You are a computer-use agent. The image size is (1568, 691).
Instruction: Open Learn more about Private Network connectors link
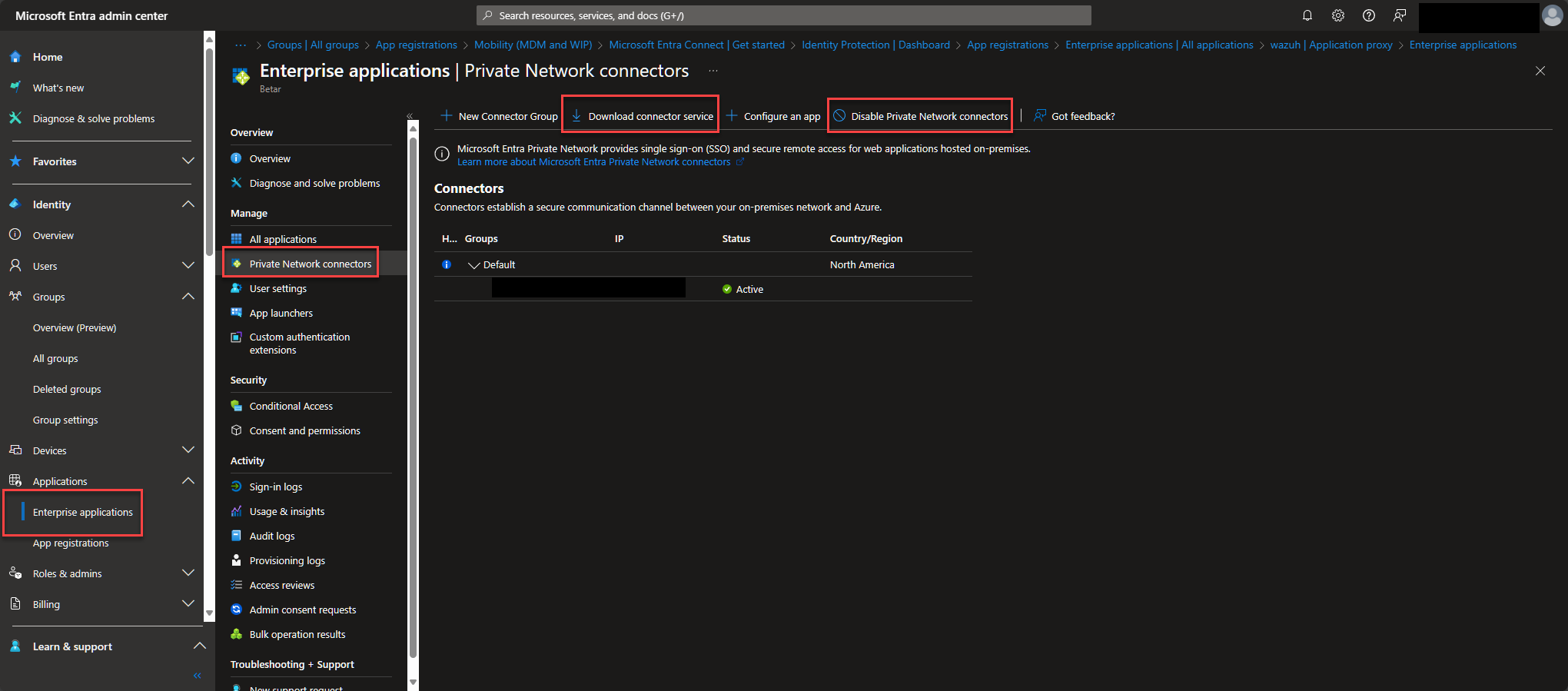(593, 162)
